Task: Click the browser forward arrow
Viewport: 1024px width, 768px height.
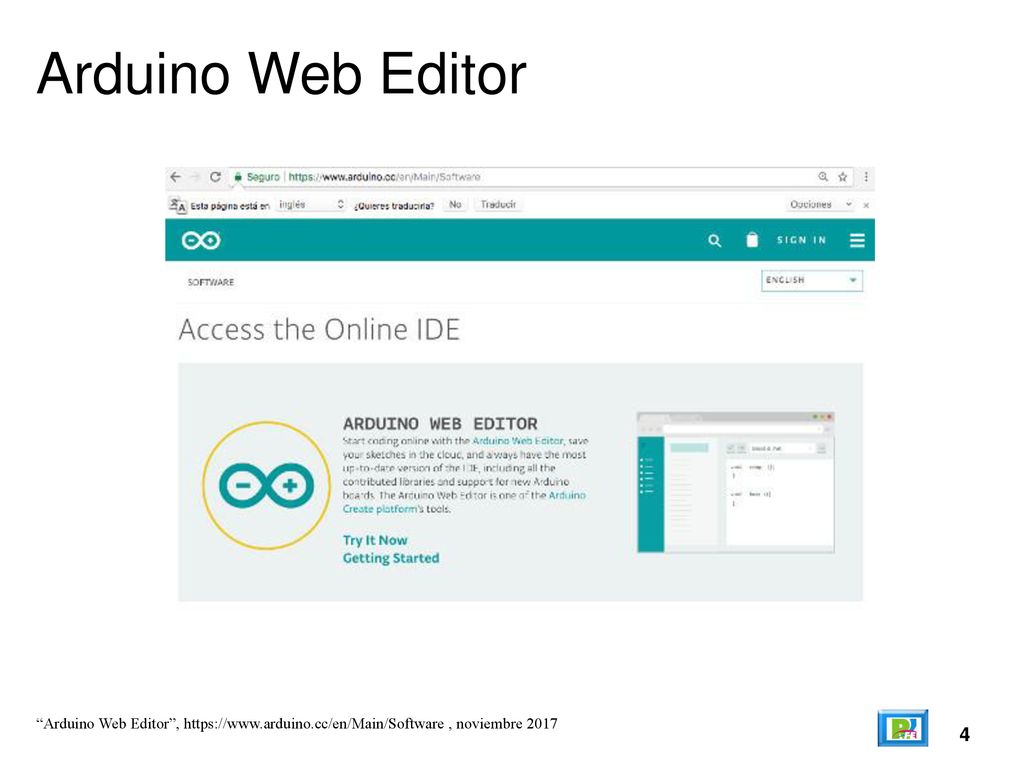Action: [x=195, y=177]
